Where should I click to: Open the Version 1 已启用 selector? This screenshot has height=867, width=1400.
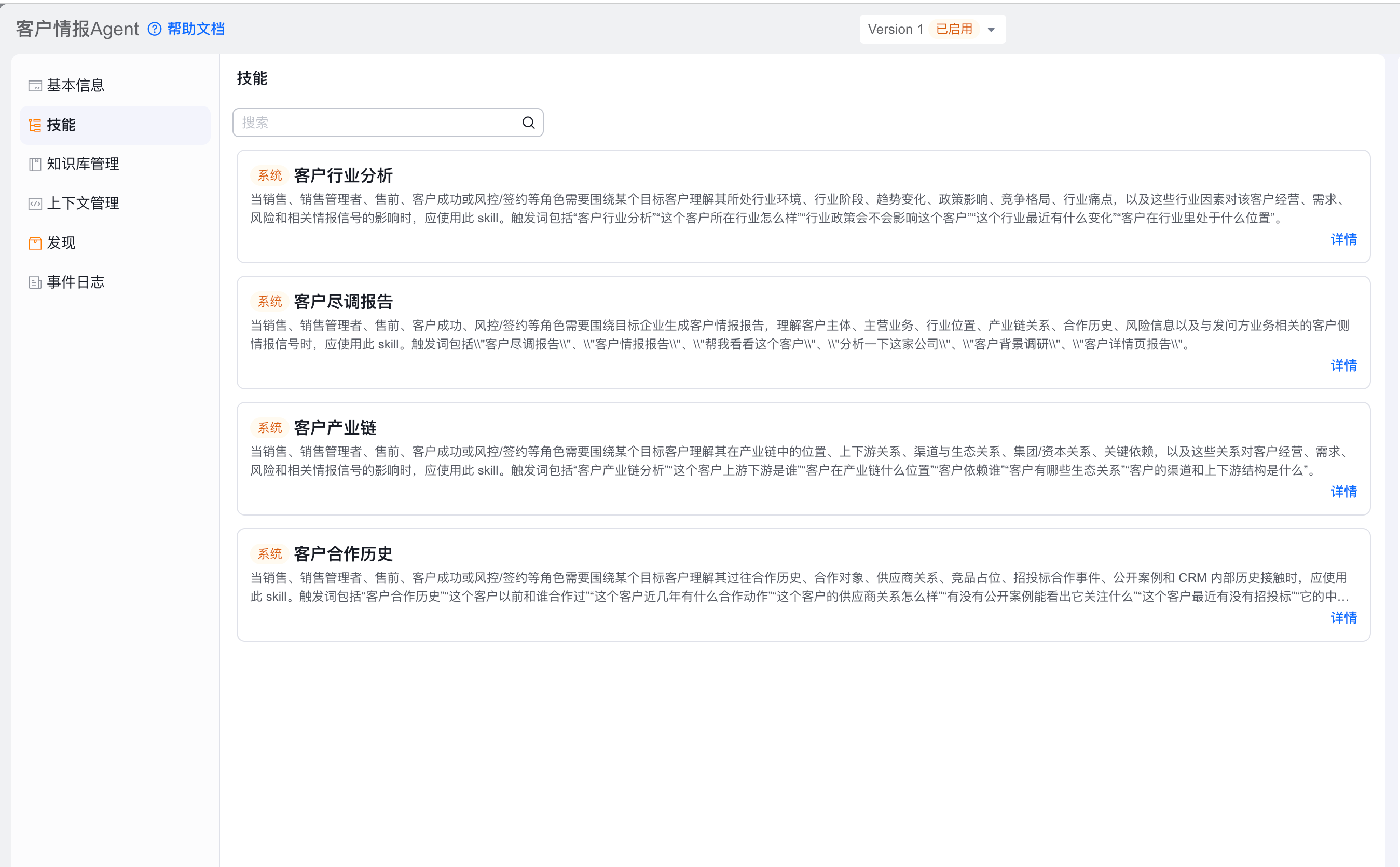pyautogui.click(x=932, y=29)
